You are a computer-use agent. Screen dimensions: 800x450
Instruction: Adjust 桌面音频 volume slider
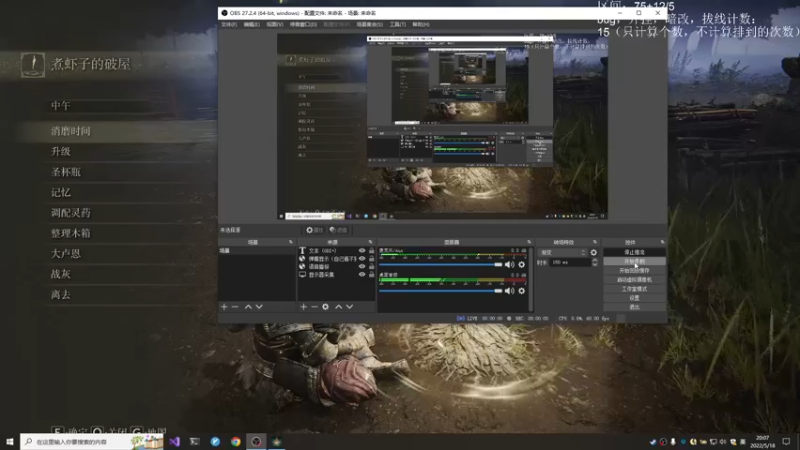tap(441, 291)
